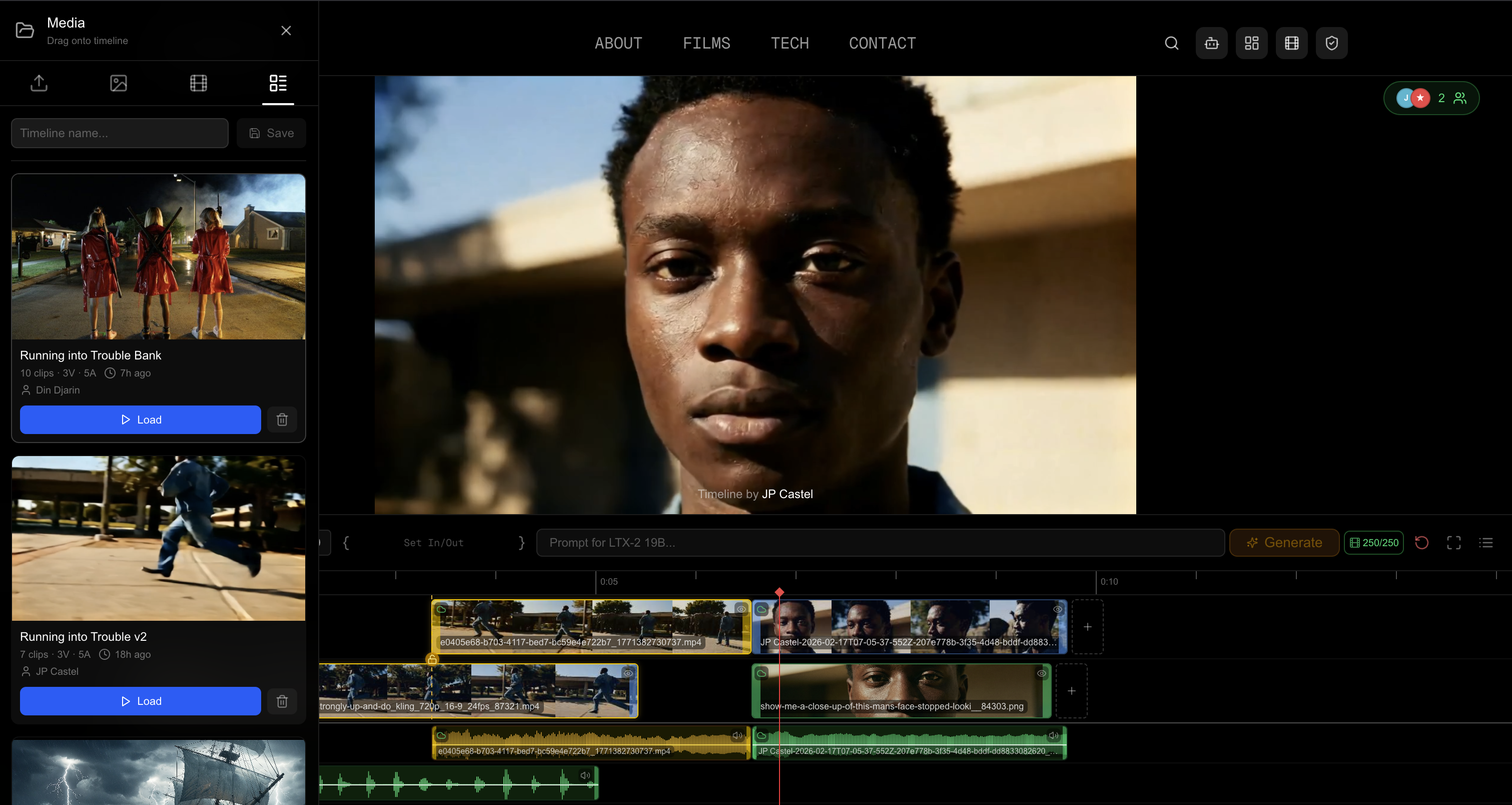Viewport: 1512px width, 805px height.
Task: Open the FILMS menu item
Action: pyautogui.click(x=706, y=43)
